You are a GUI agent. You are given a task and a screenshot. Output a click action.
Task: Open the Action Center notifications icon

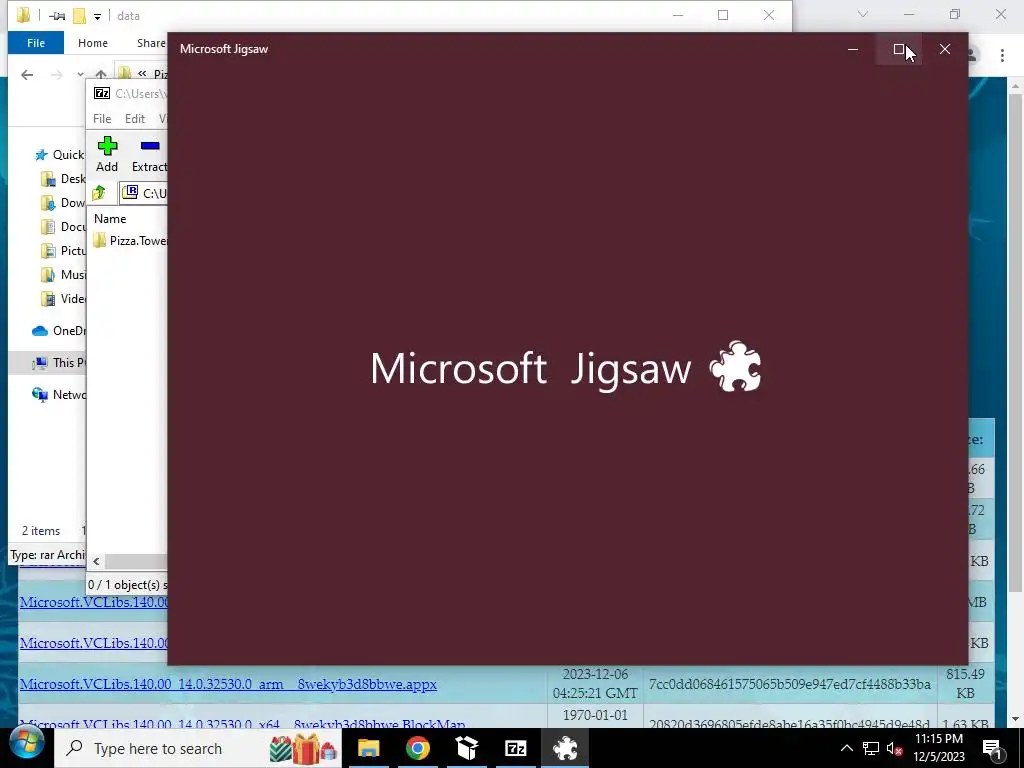point(992,748)
